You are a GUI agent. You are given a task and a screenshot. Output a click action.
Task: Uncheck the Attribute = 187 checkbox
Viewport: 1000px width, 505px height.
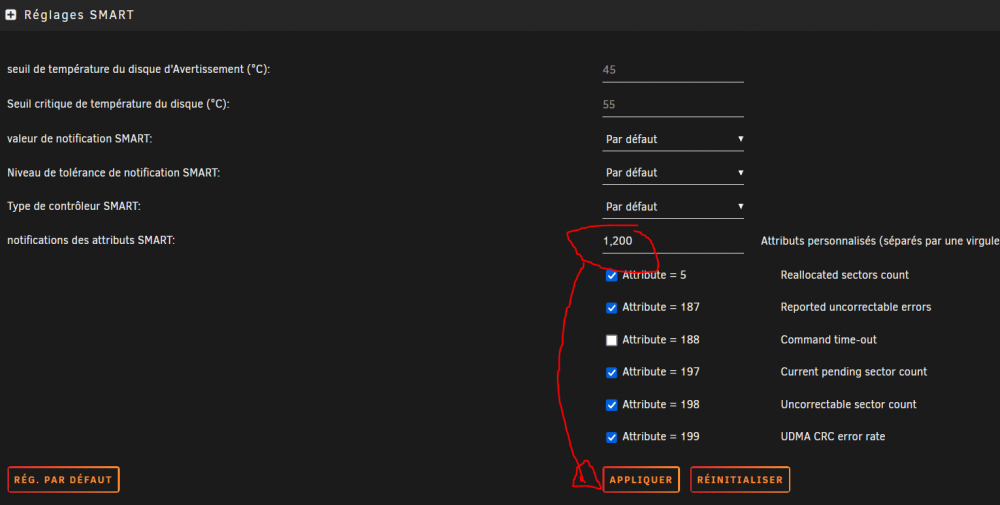(612, 308)
